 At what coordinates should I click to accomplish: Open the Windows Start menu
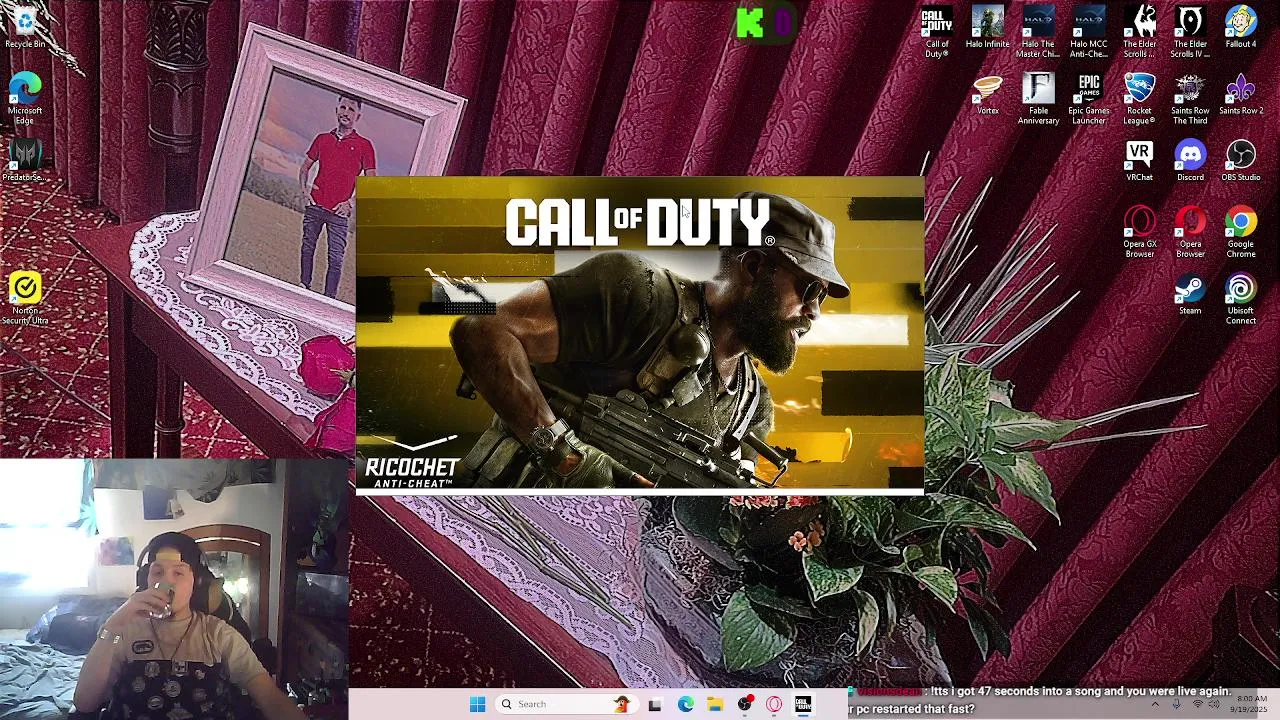click(477, 704)
